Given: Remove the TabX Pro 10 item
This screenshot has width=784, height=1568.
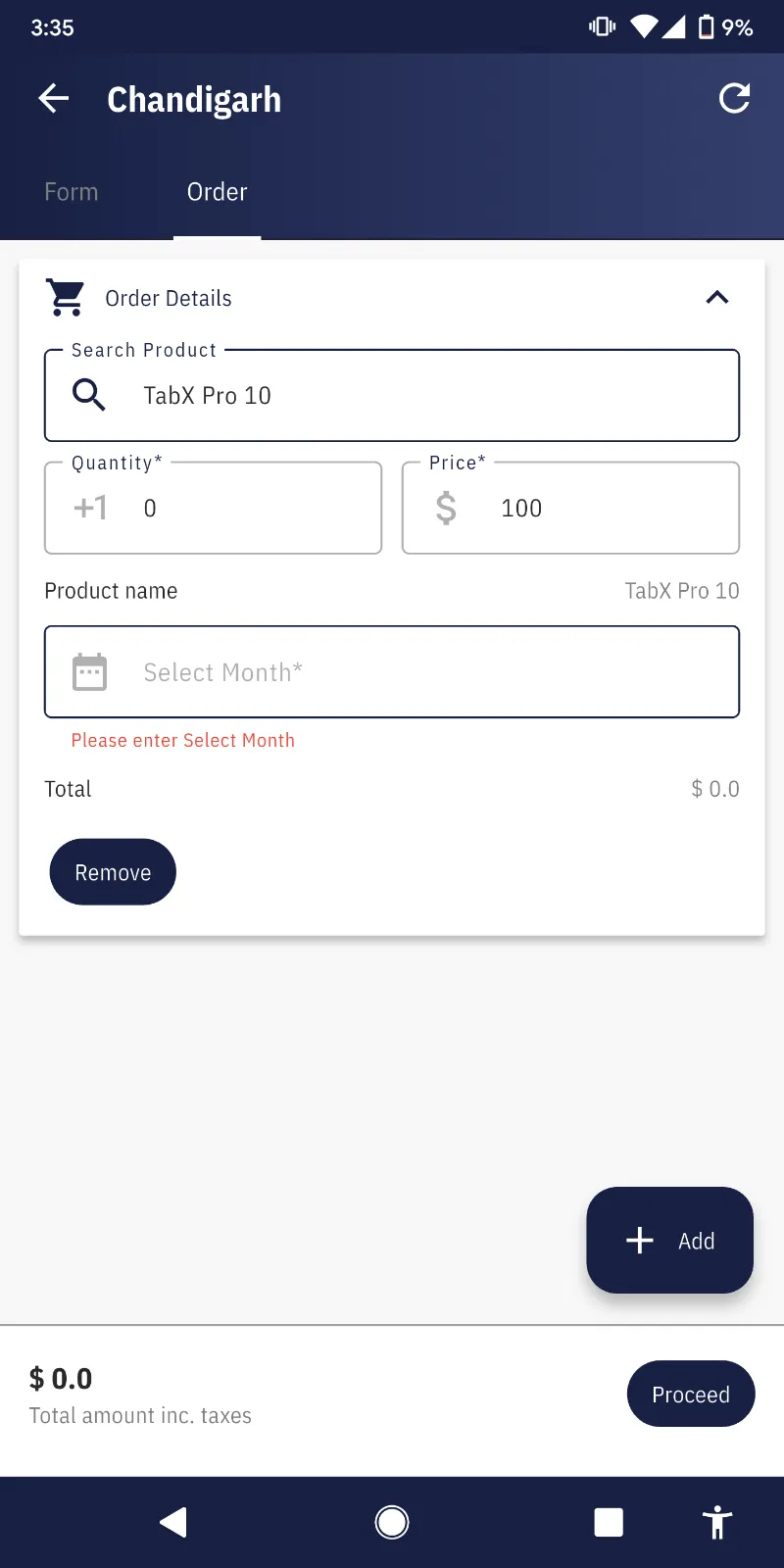Looking at the screenshot, I should coord(113,872).
